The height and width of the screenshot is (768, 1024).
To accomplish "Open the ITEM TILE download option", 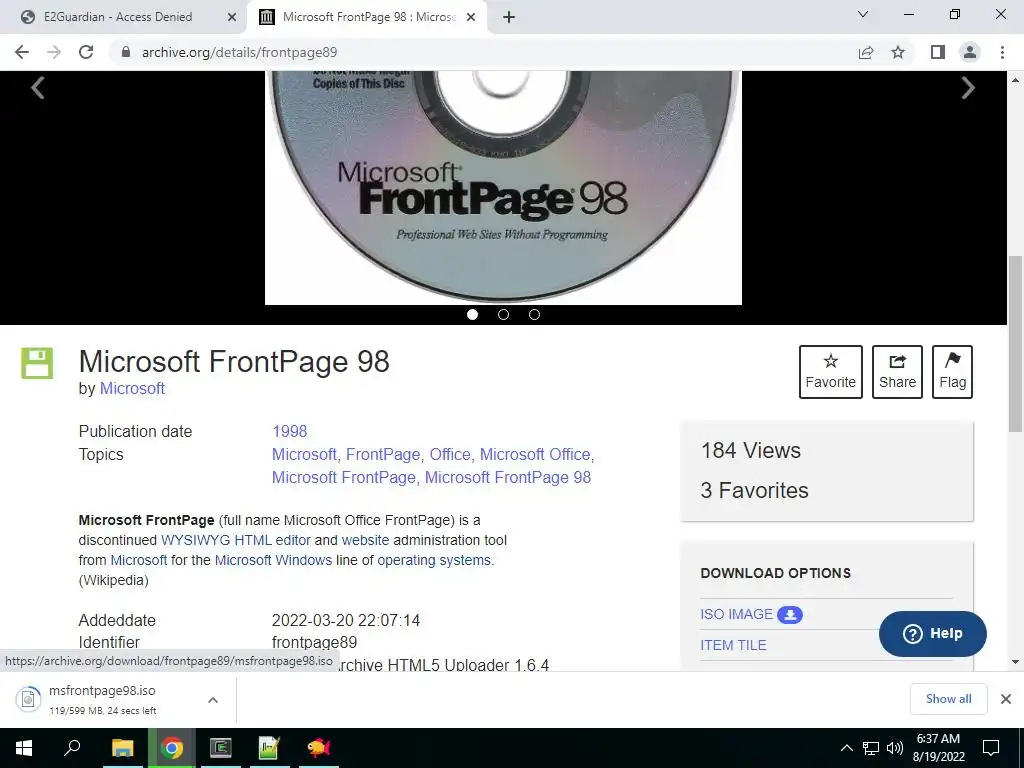I will pyautogui.click(x=733, y=645).
